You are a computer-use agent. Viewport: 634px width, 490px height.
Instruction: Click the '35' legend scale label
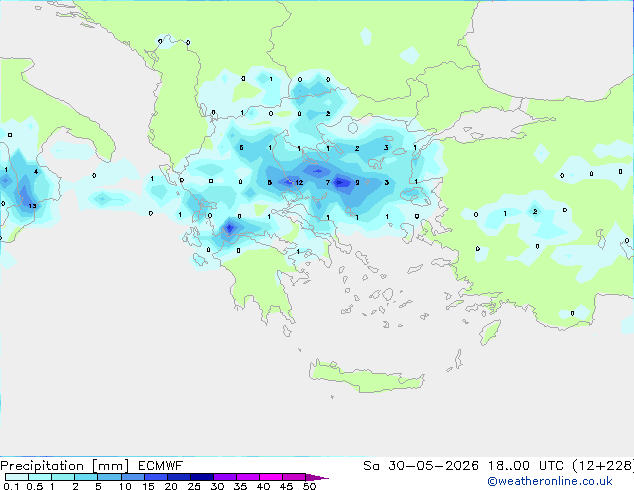tap(240, 486)
